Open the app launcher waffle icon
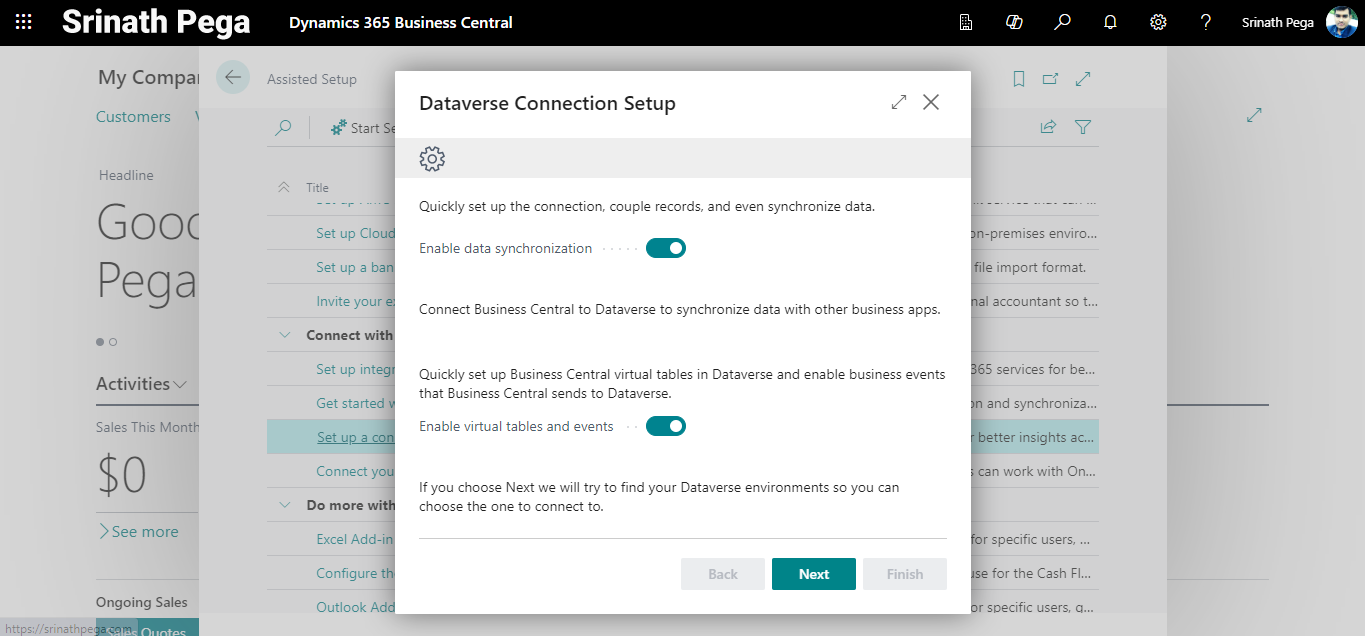 point(23,22)
